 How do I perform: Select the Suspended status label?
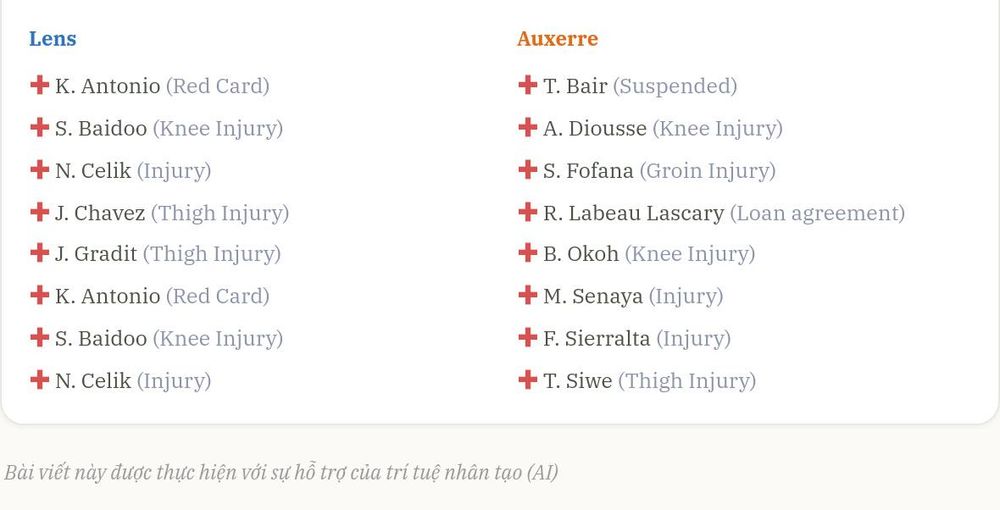pyautogui.click(x=675, y=86)
